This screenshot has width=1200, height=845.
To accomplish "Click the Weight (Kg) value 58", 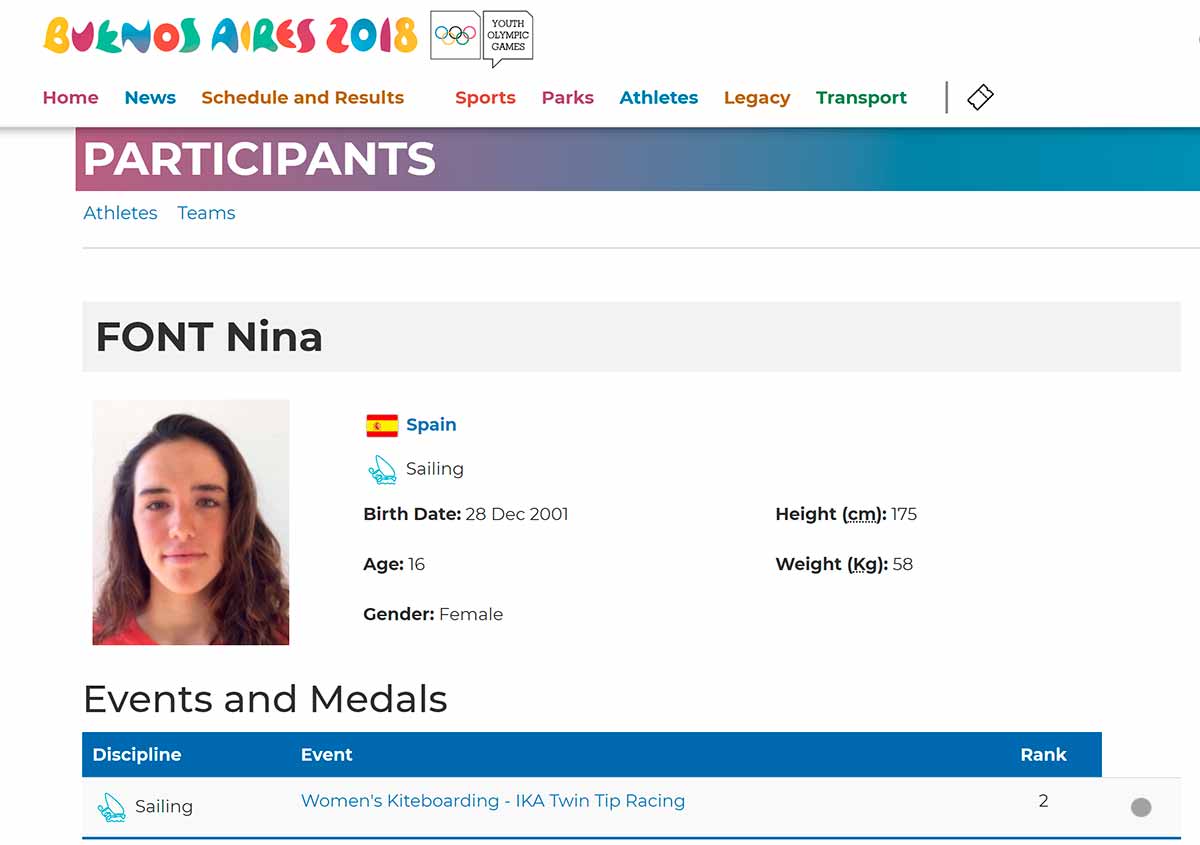I will pyautogui.click(x=903, y=564).
